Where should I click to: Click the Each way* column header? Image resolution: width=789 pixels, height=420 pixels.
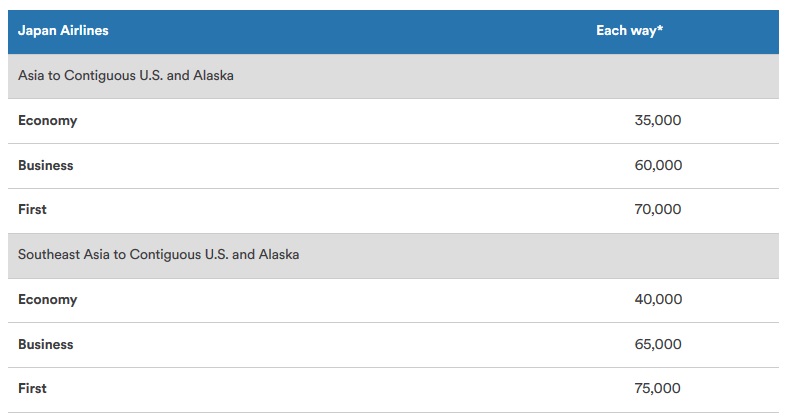point(630,31)
